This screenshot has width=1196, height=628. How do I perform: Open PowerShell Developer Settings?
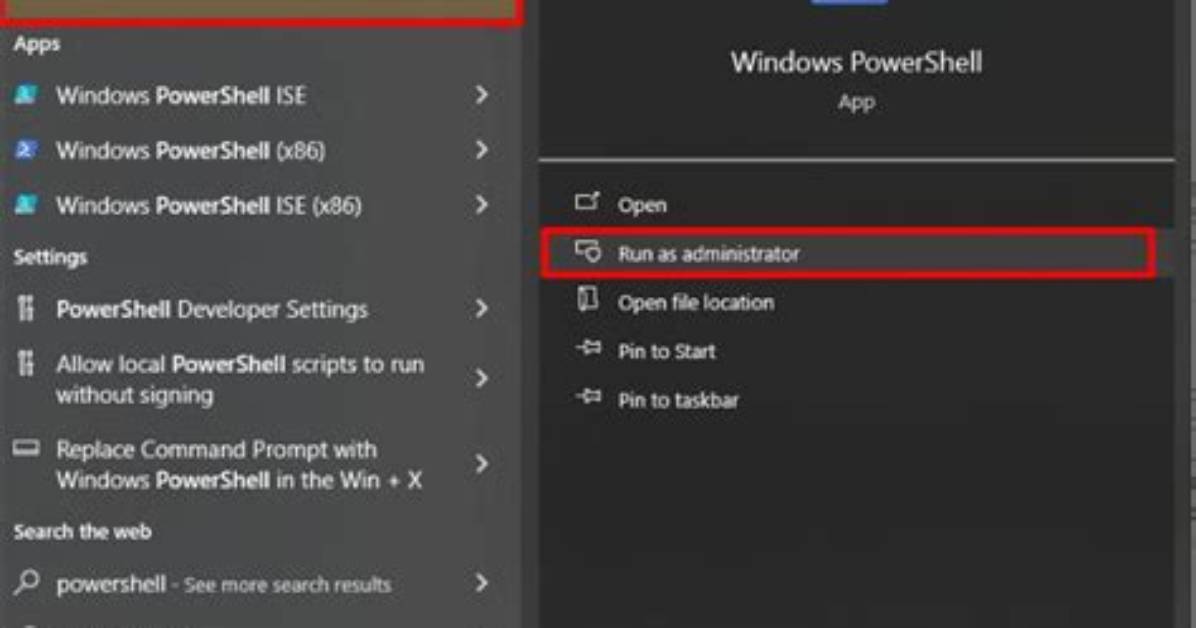259,308
